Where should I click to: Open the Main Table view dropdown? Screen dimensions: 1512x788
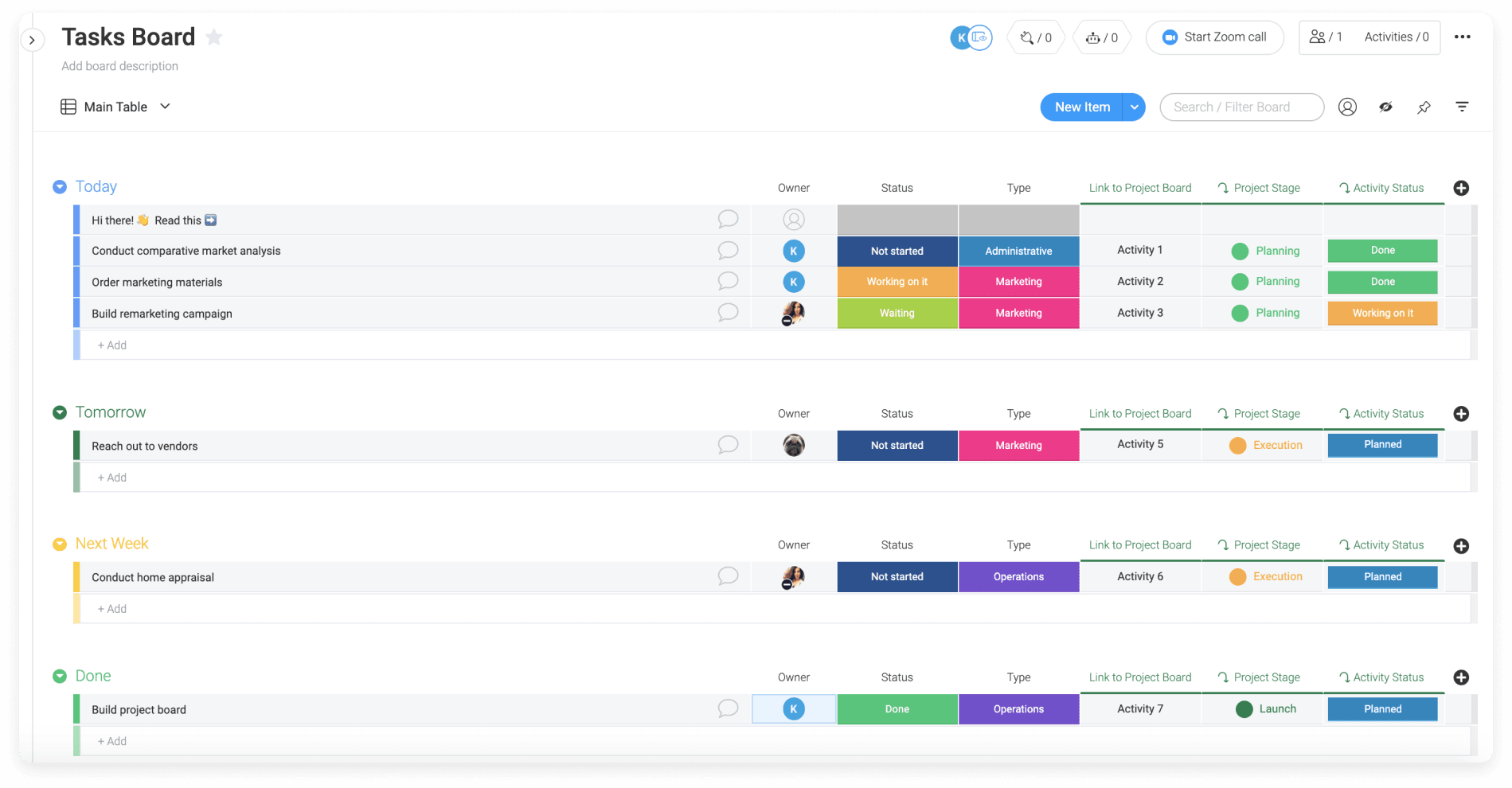165,106
